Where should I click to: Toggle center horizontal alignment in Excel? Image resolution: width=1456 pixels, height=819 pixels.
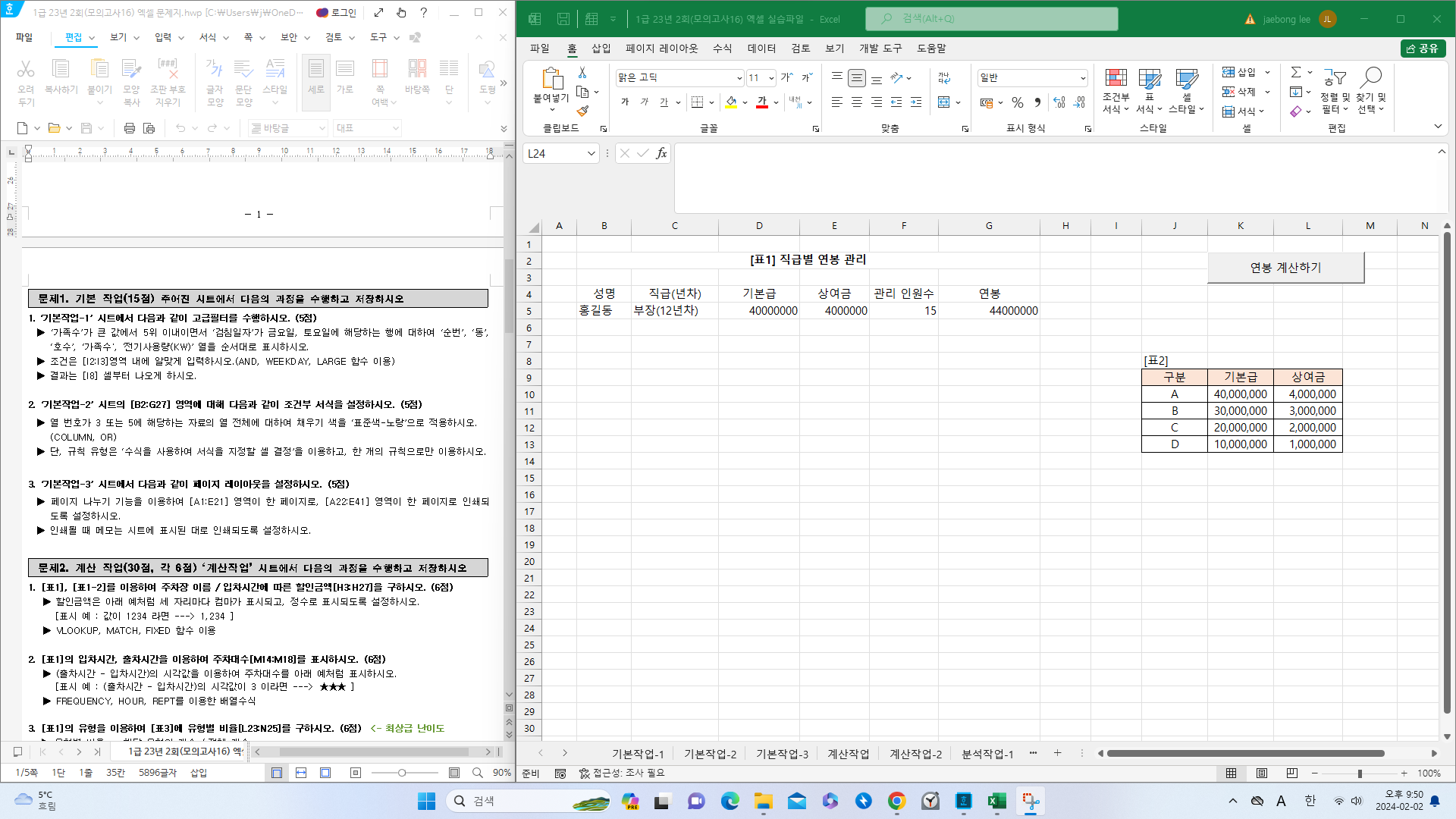coord(857,102)
